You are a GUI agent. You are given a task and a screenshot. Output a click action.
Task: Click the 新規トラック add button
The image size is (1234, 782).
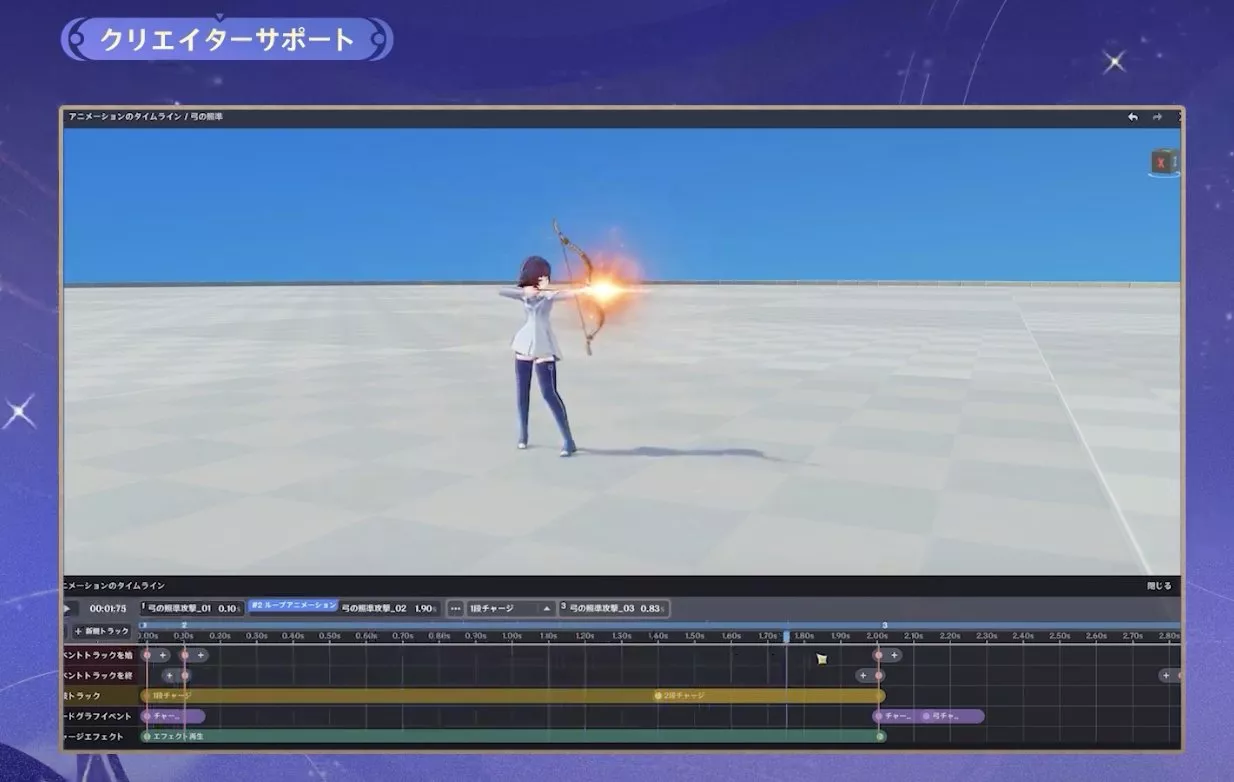102,631
